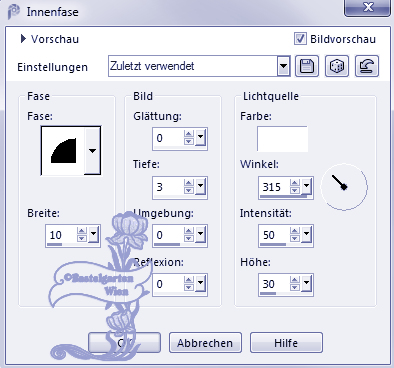Save the preset with the floppy disk icon
This screenshot has width=394, height=368.
[307, 66]
